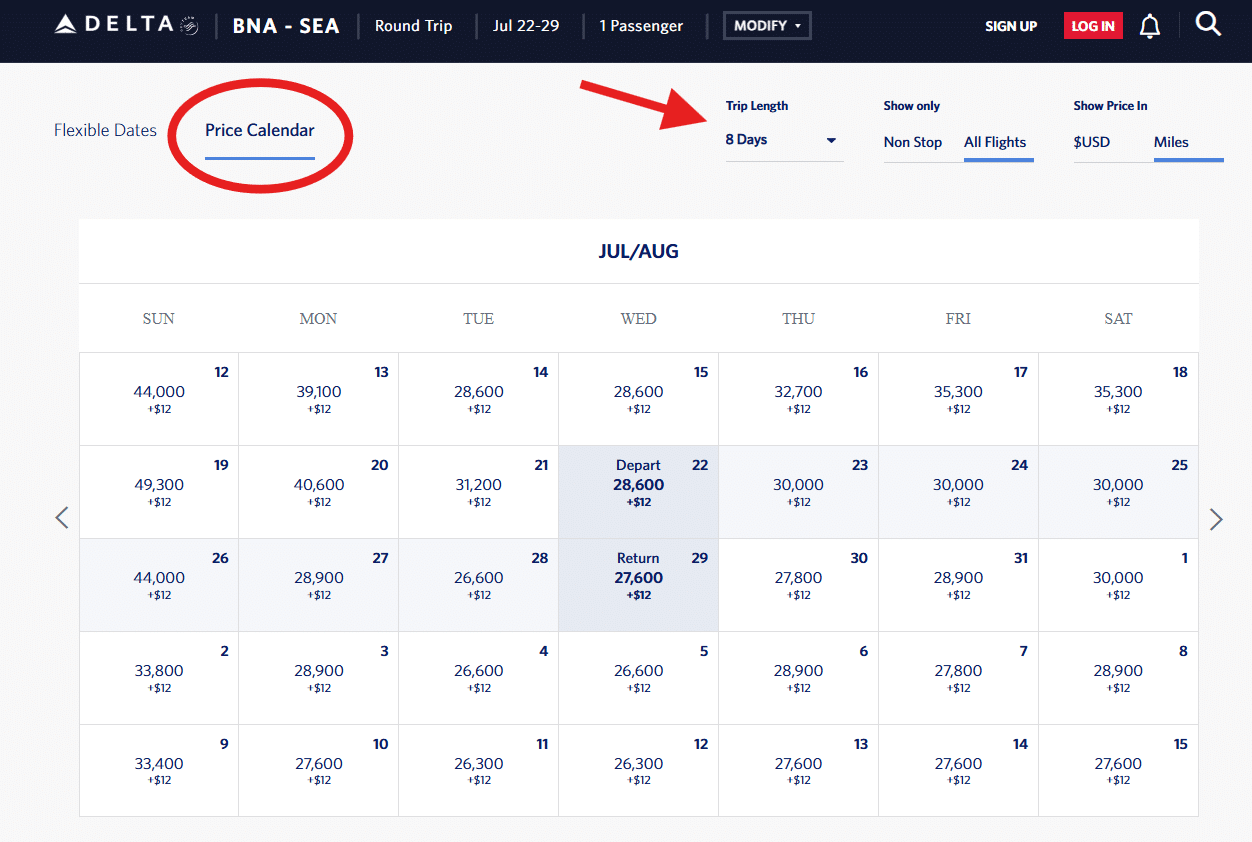Advance calendar with right arrow
Screen dimensions: 1252x842
coord(1215,519)
